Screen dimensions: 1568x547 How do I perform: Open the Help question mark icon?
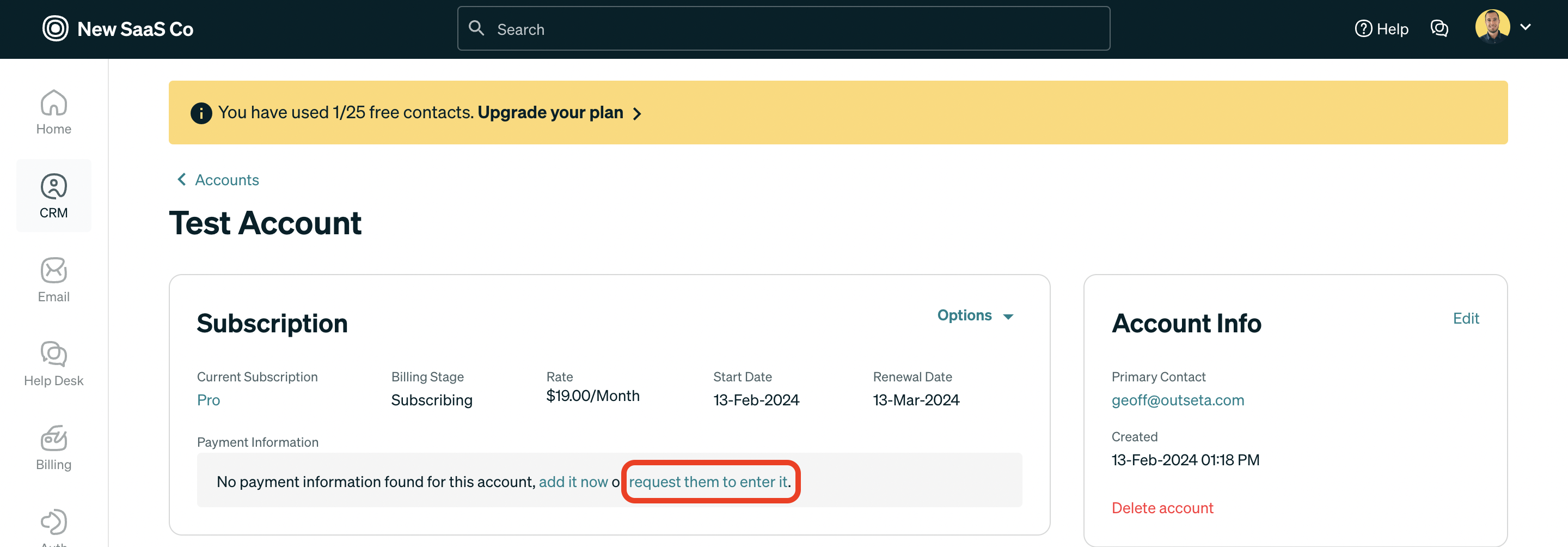[x=1363, y=29]
